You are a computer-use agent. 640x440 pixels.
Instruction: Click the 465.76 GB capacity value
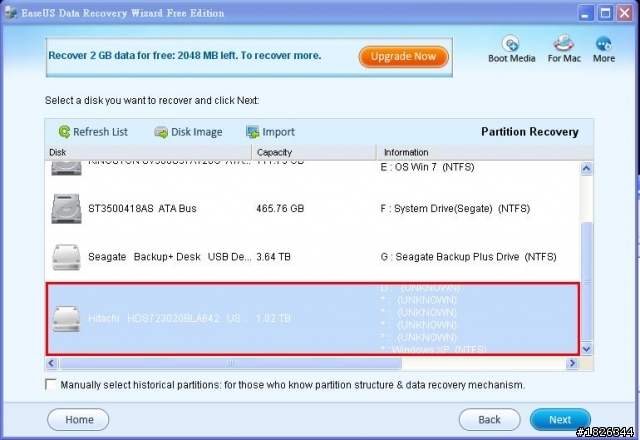pyautogui.click(x=280, y=209)
